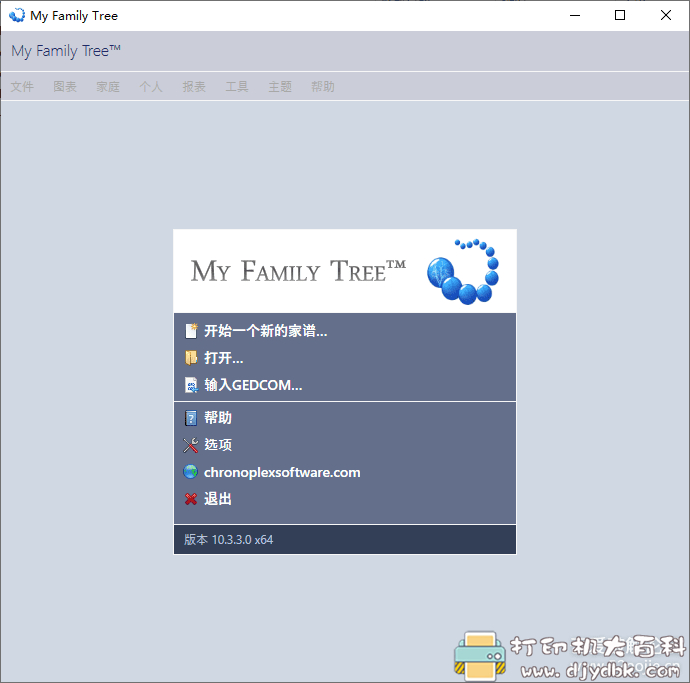Image resolution: width=690 pixels, height=683 pixels.
Task: Click the My Family Tree title bar app icon
Action: pyautogui.click(x=17, y=15)
